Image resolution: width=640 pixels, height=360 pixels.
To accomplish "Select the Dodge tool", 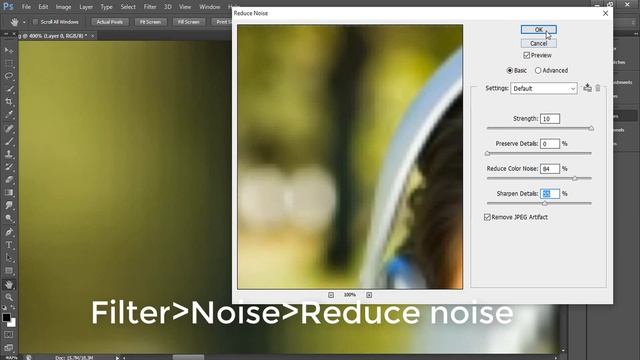I will coord(9,218).
